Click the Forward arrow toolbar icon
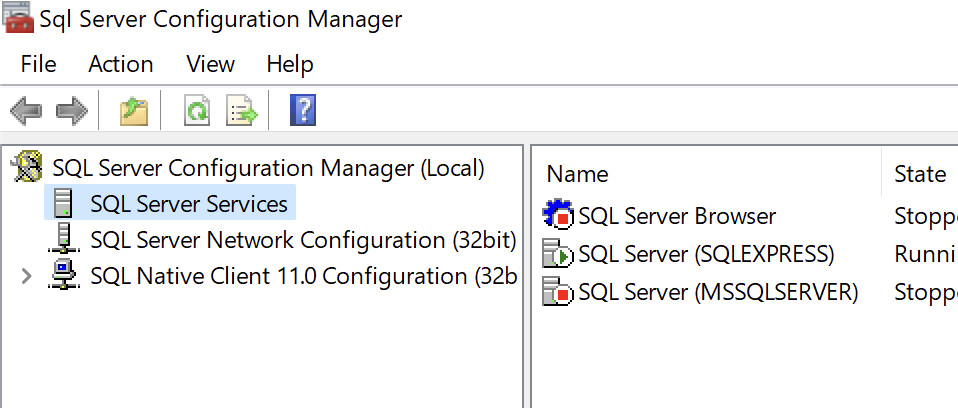 click(x=72, y=111)
